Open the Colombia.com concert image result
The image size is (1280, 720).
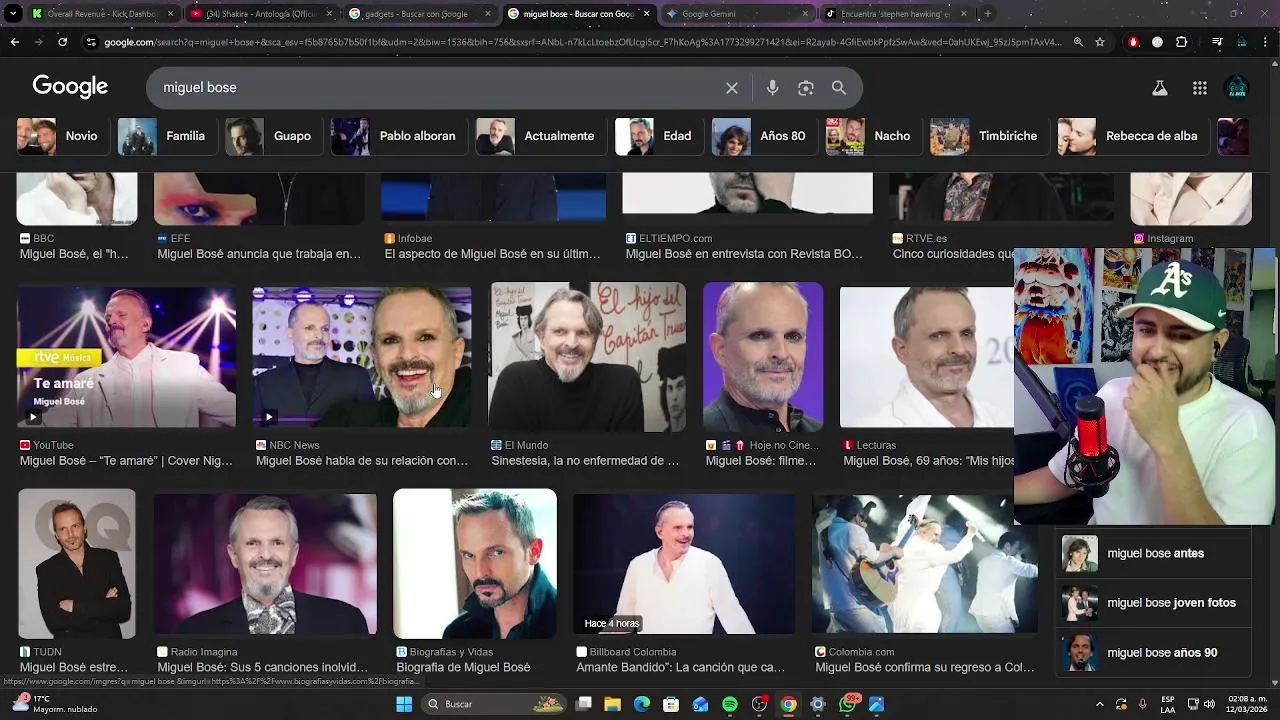925,563
